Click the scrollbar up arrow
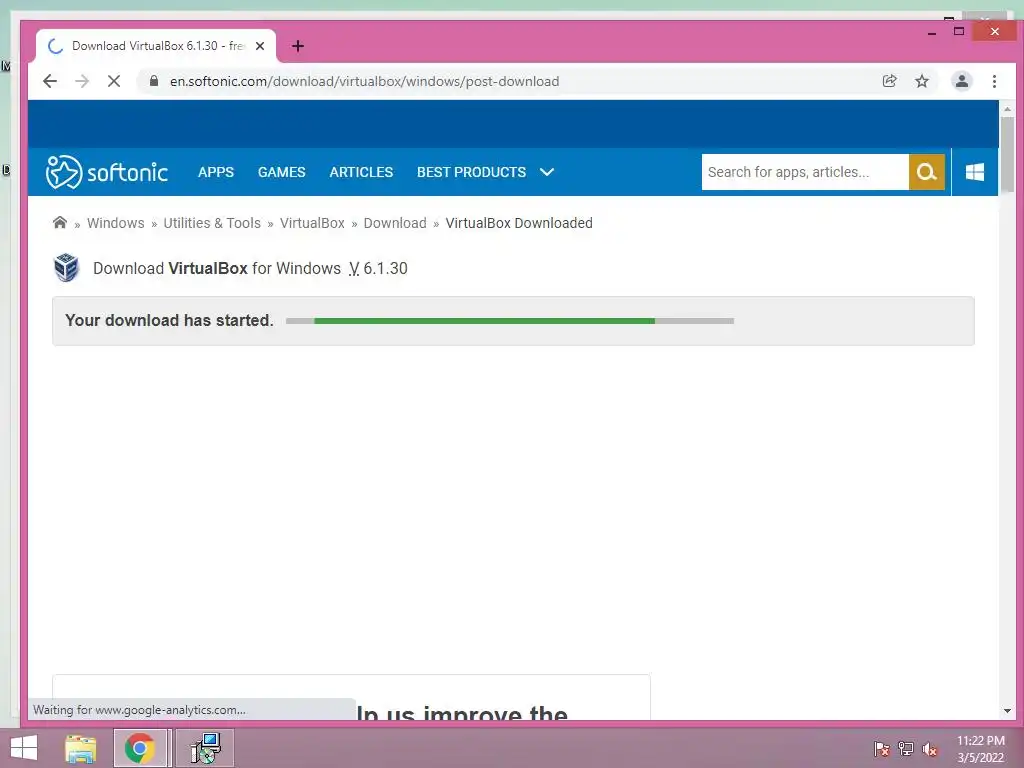Image resolution: width=1024 pixels, height=768 pixels. (1007, 109)
